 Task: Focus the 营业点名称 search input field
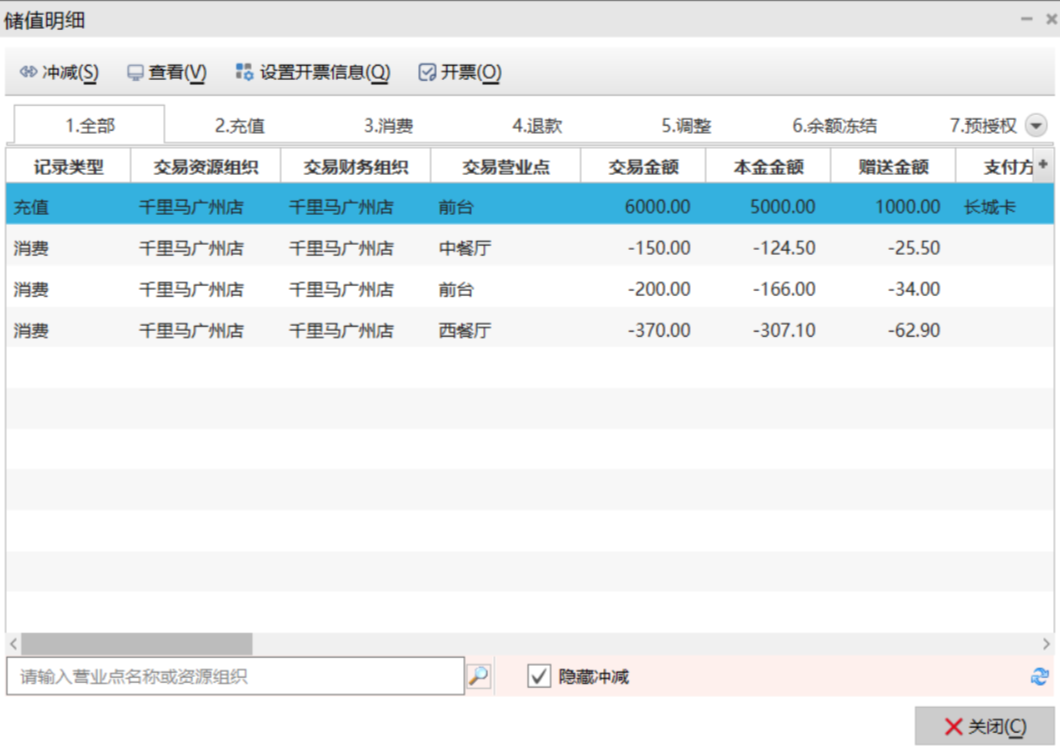pos(235,677)
